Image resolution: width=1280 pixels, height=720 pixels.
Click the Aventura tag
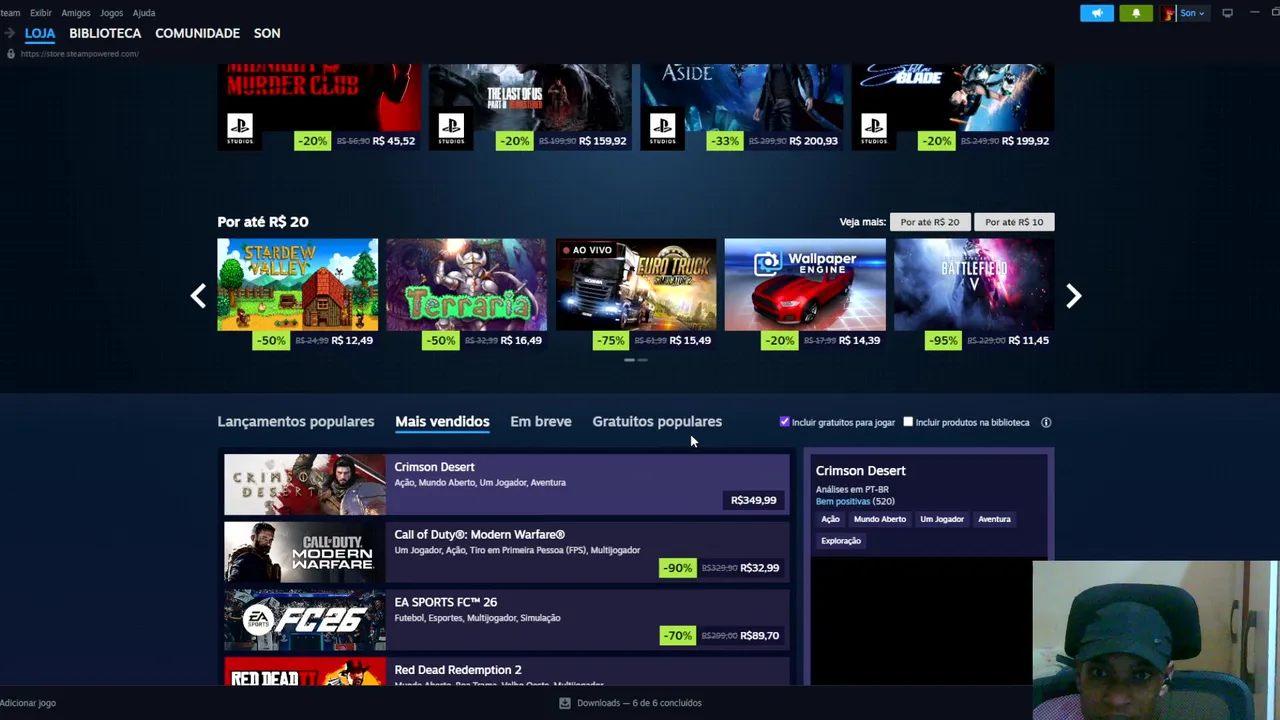(x=994, y=519)
